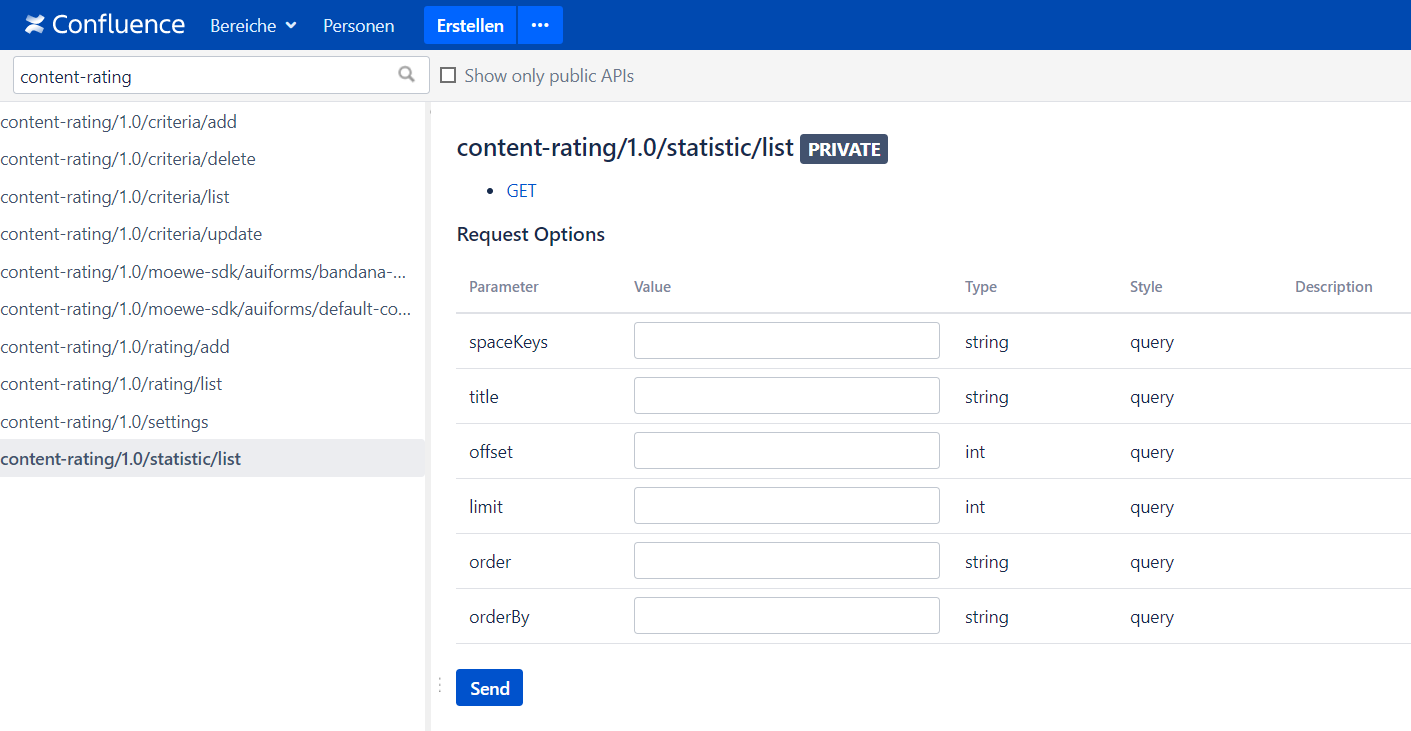Click the Confluence logo icon

coord(35,25)
